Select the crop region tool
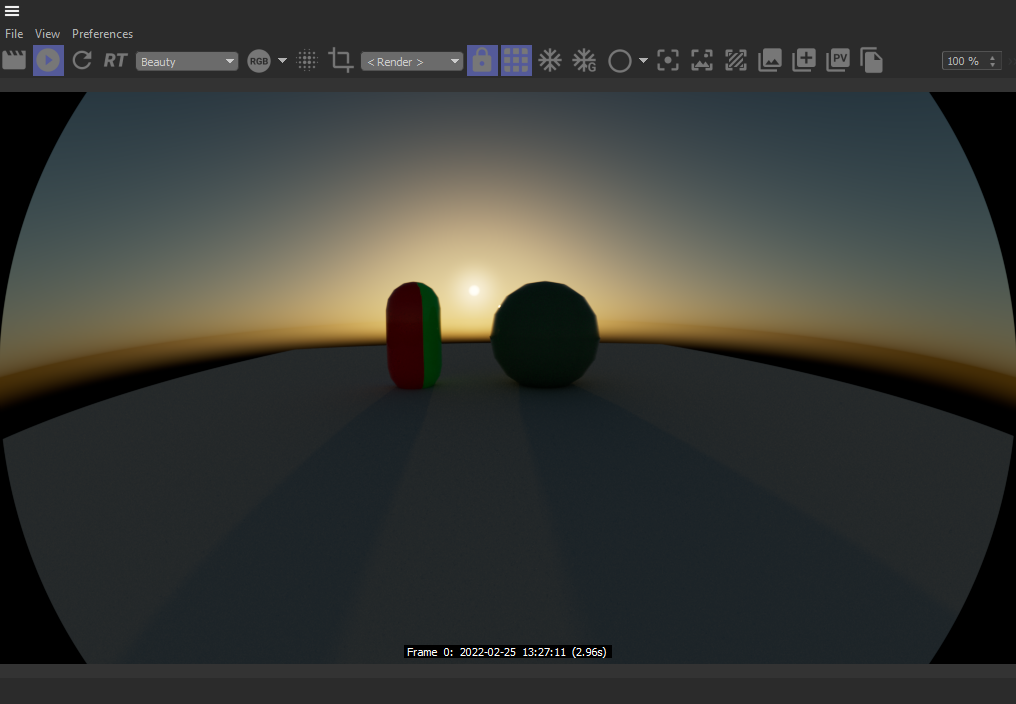 click(341, 61)
